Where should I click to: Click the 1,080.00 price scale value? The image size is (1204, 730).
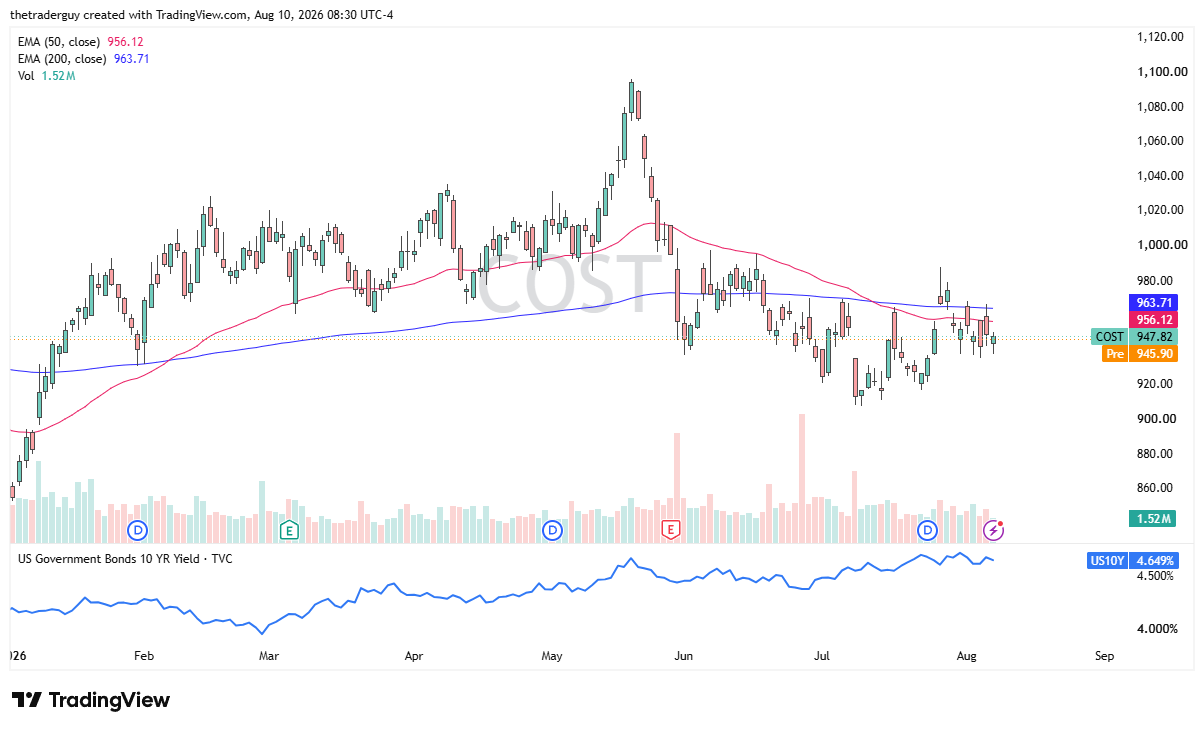coord(1161,107)
